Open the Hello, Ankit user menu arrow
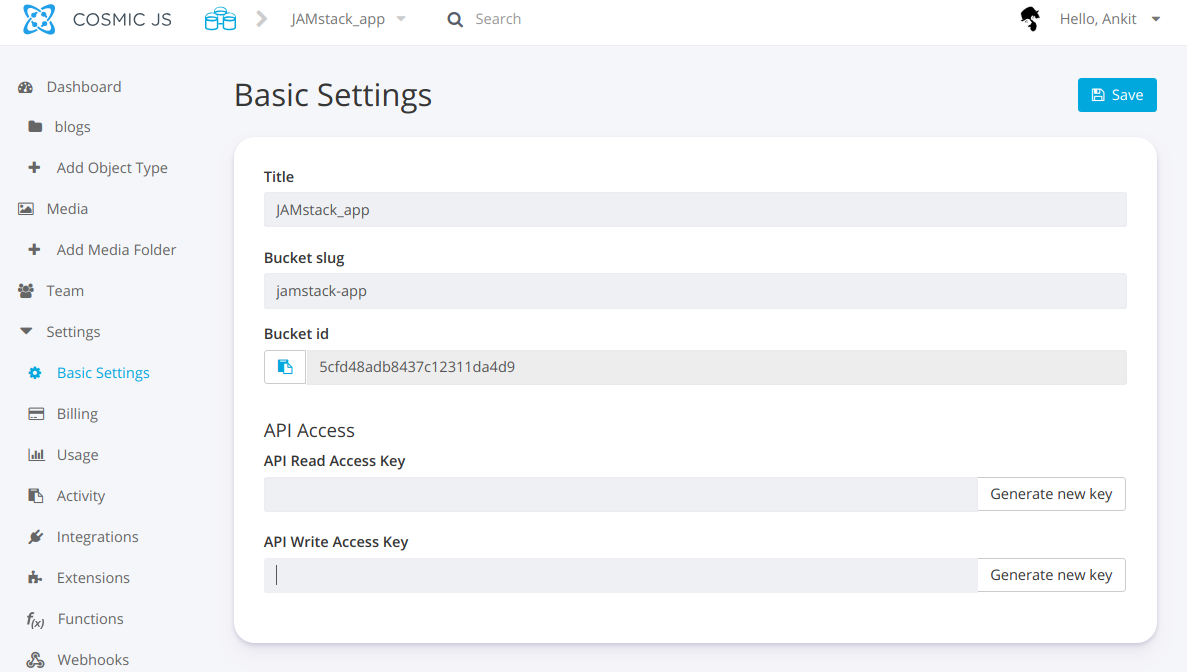Image resolution: width=1187 pixels, height=672 pixels. (x=1156, y=19)
